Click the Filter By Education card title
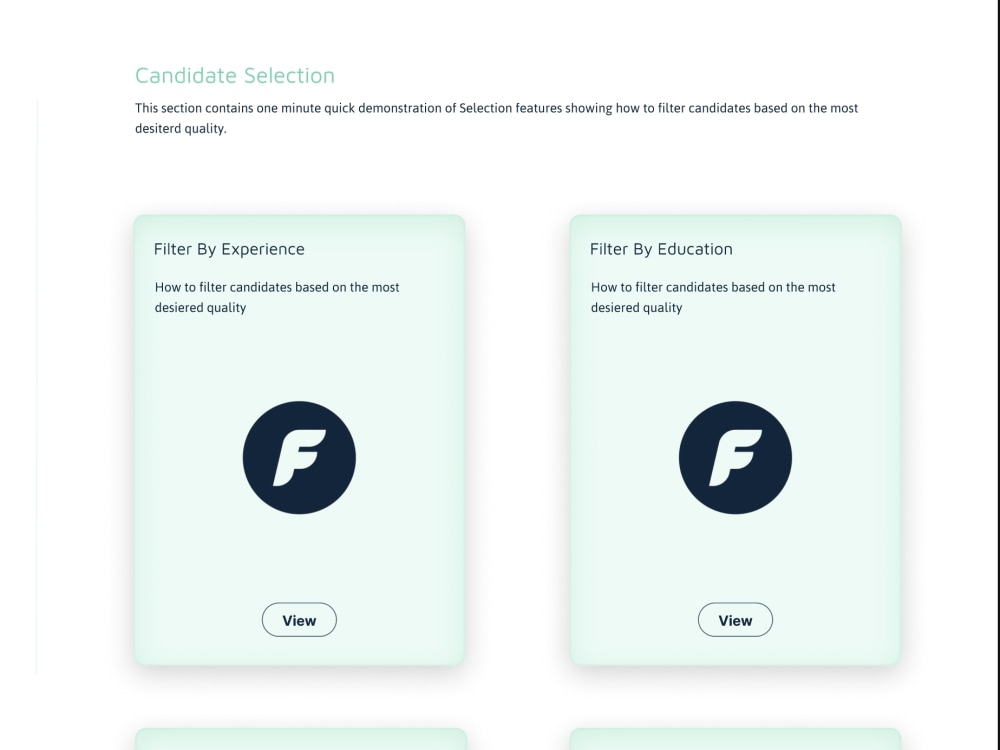 661,249
